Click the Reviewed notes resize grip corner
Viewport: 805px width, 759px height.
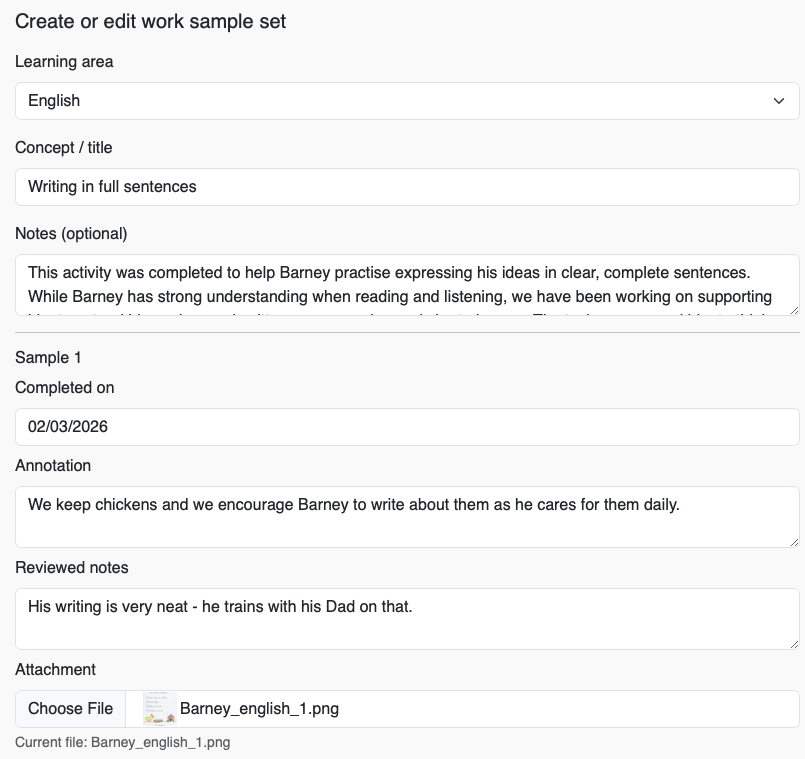click(793, 643)
